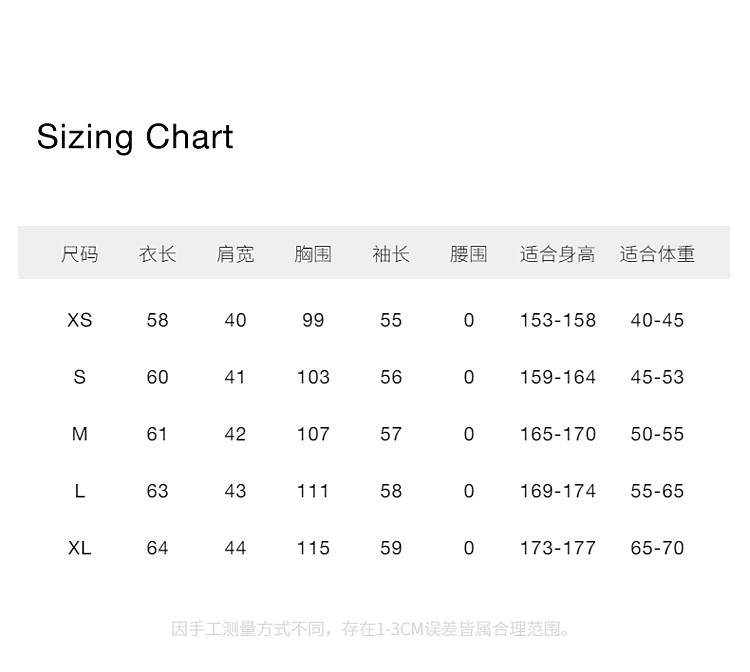Select the 45-53 weight value
Screen dimensions: 750x672
coord(657,377)
